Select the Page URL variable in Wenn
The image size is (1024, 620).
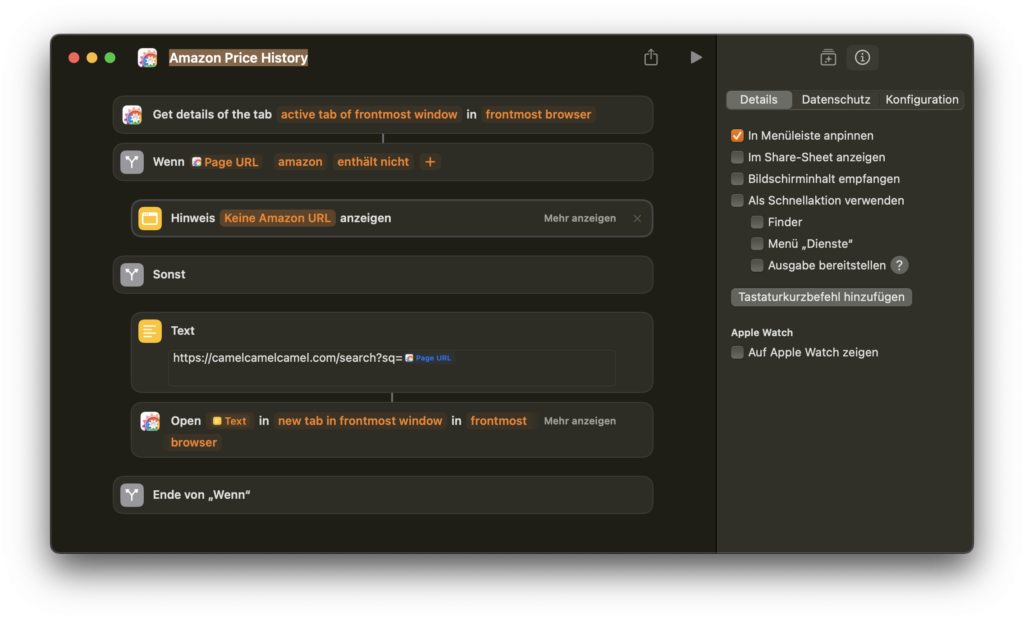225,162
